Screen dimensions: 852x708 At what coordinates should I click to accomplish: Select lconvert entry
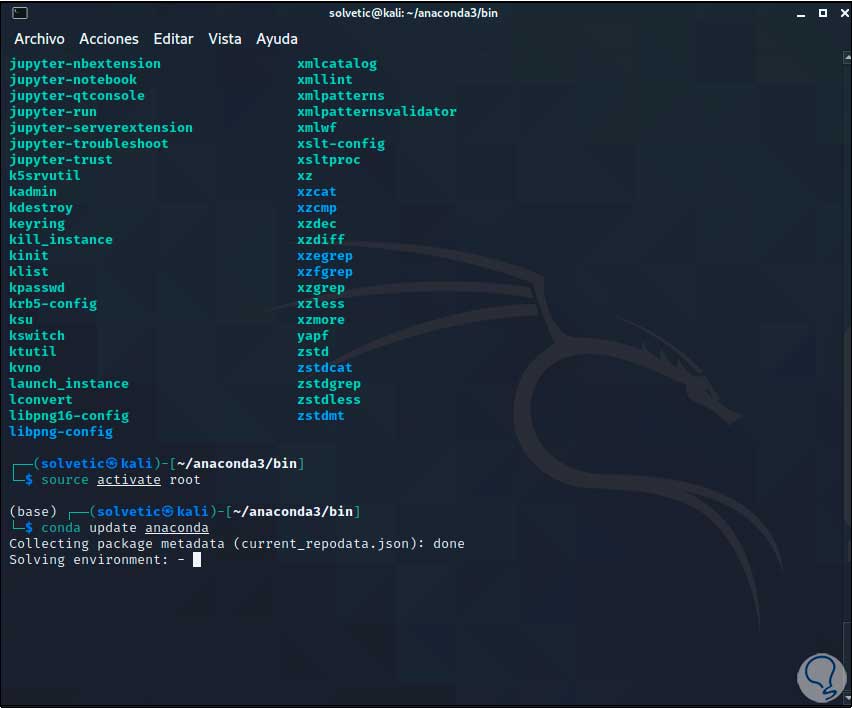point(41,400)
